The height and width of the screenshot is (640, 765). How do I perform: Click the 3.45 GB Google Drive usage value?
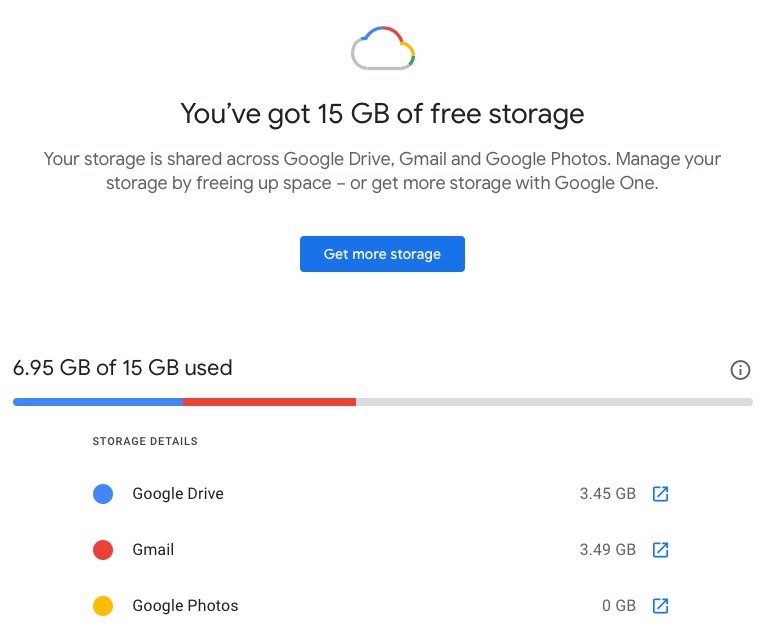tap(607, 494)
